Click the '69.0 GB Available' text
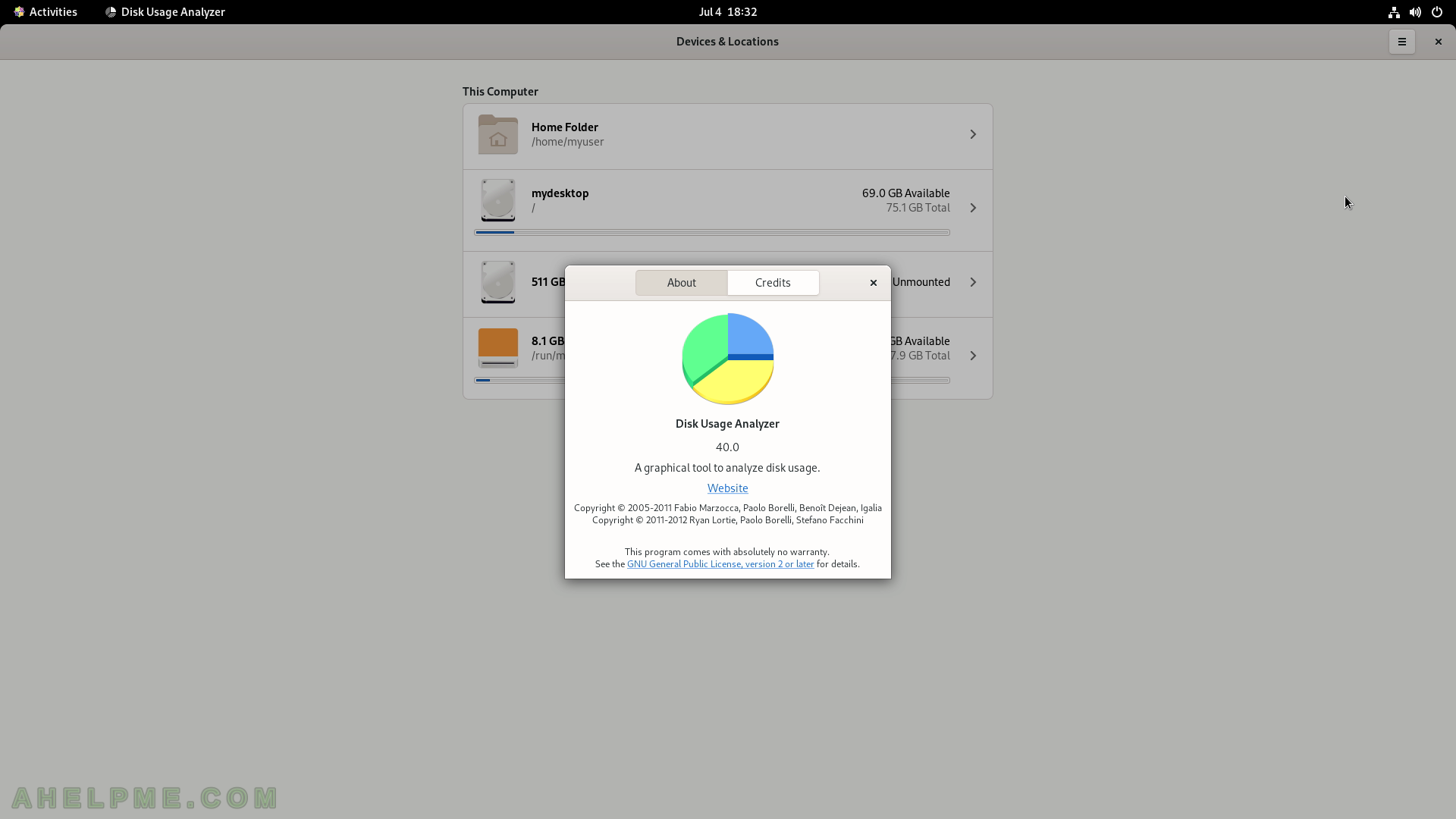Screen dimensions: 1456x819 point(905,193)
